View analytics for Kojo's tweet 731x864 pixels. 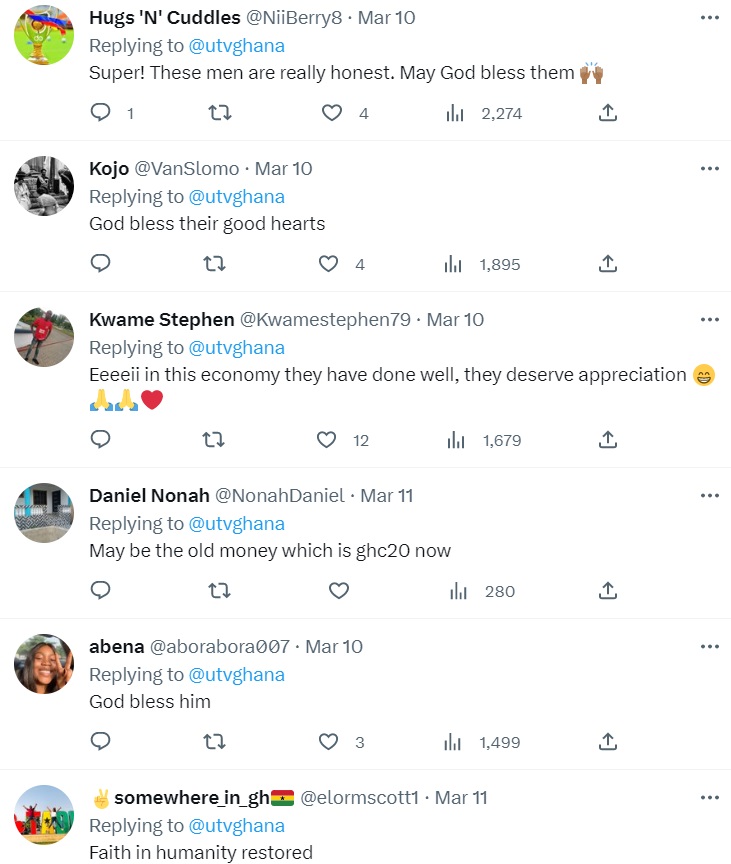coord(455,264)
